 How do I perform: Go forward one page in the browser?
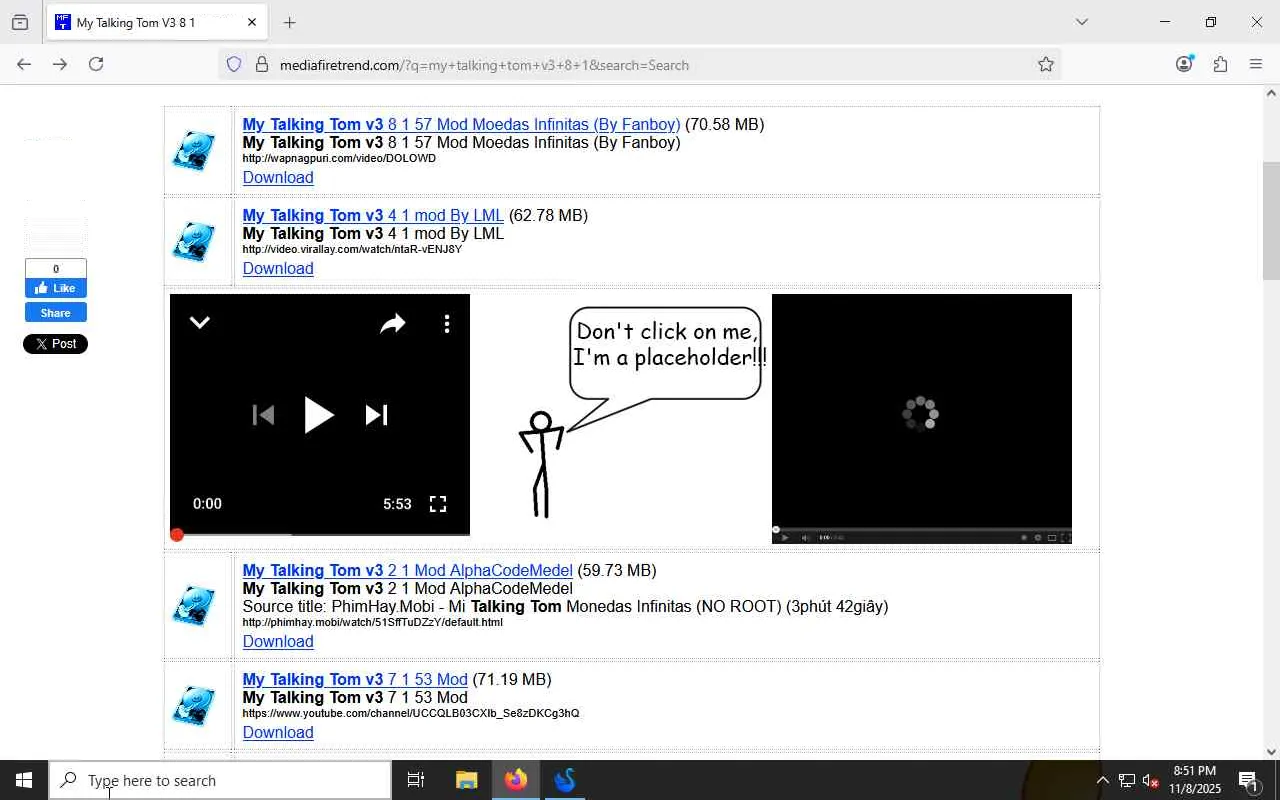click(60, 64)
